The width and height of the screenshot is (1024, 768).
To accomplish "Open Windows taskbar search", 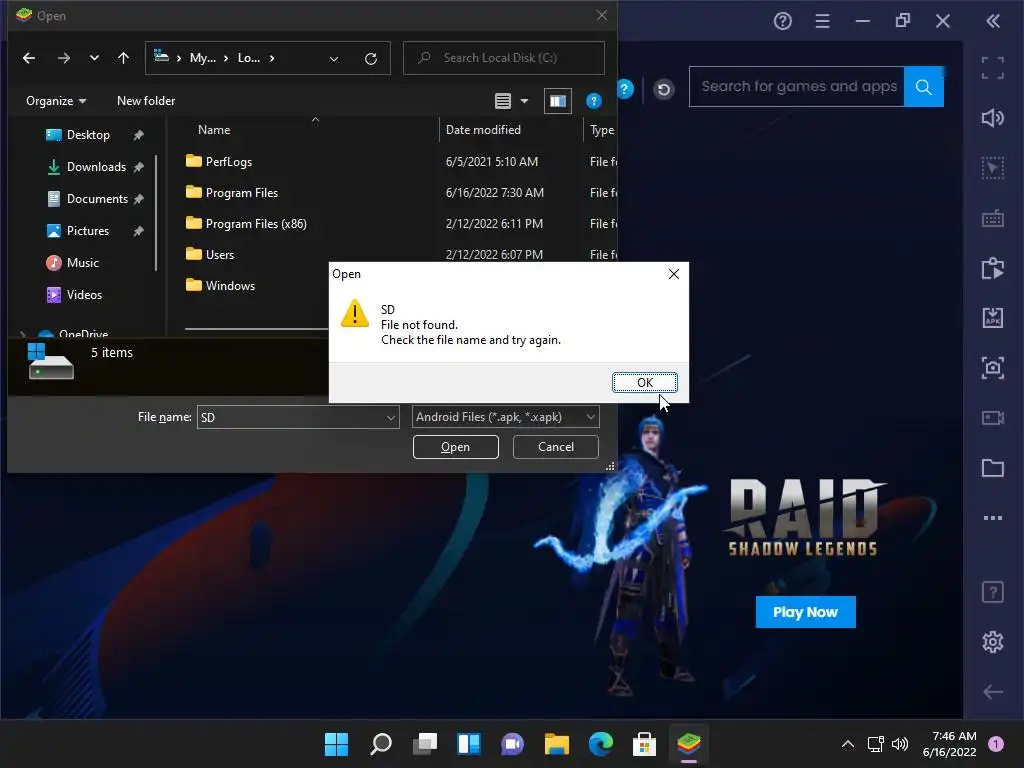I will coord(381,744).
